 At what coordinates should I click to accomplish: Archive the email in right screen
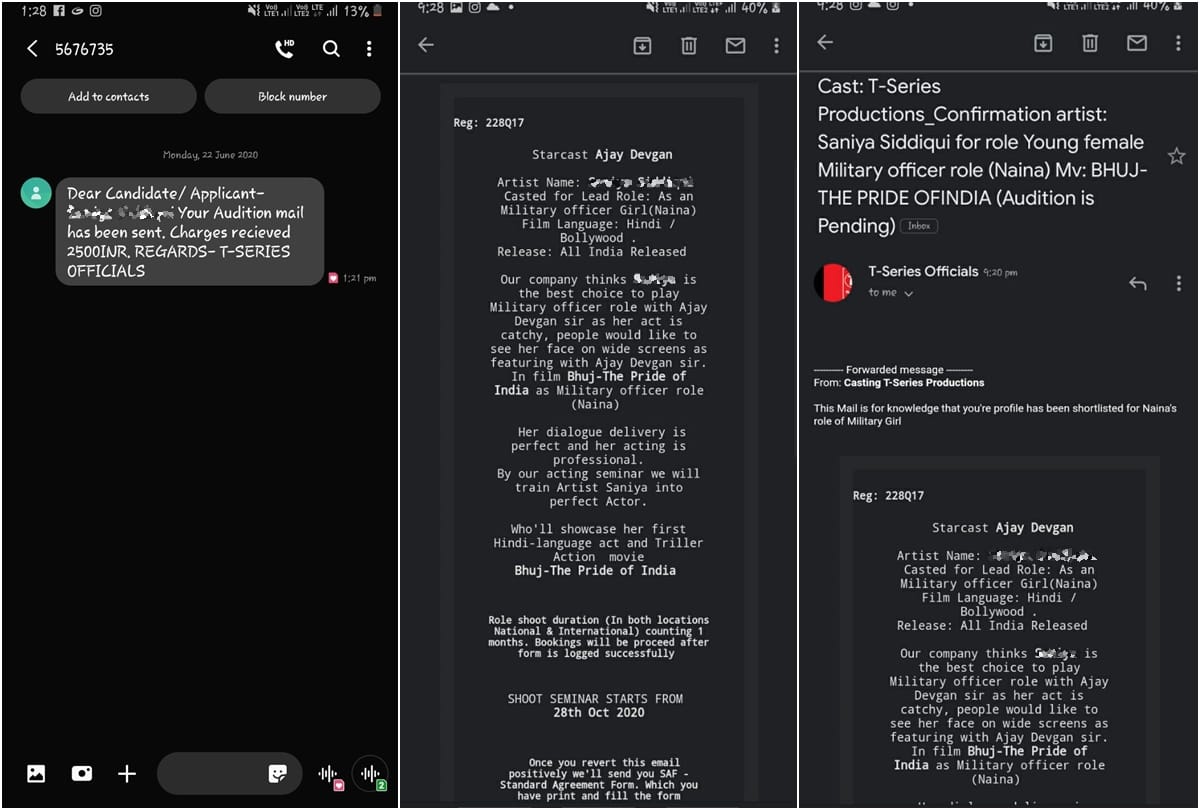pyautogui.click(x=1043, y=42)
